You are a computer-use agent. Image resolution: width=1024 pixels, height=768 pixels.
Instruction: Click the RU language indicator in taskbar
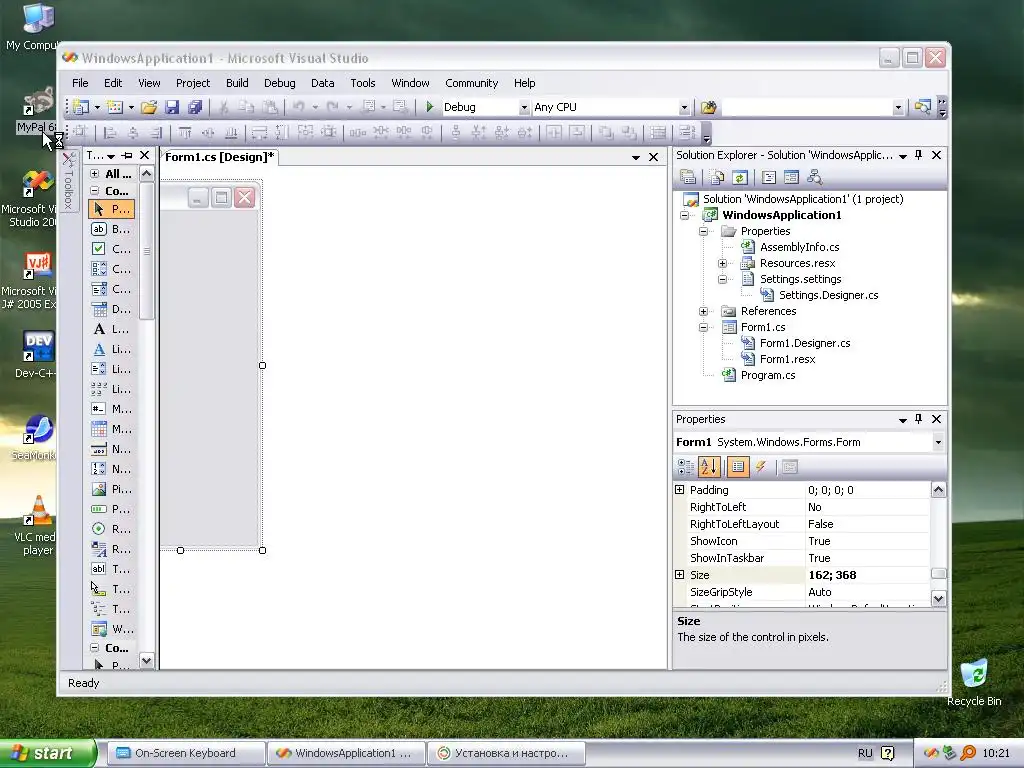point(865,753)
